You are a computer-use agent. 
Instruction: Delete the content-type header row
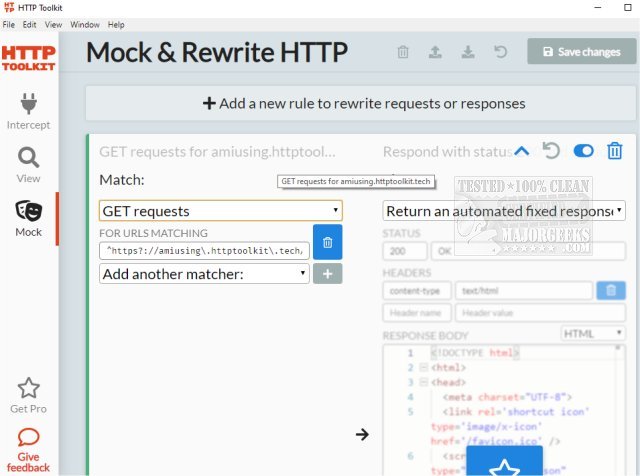tap(611, 291)
